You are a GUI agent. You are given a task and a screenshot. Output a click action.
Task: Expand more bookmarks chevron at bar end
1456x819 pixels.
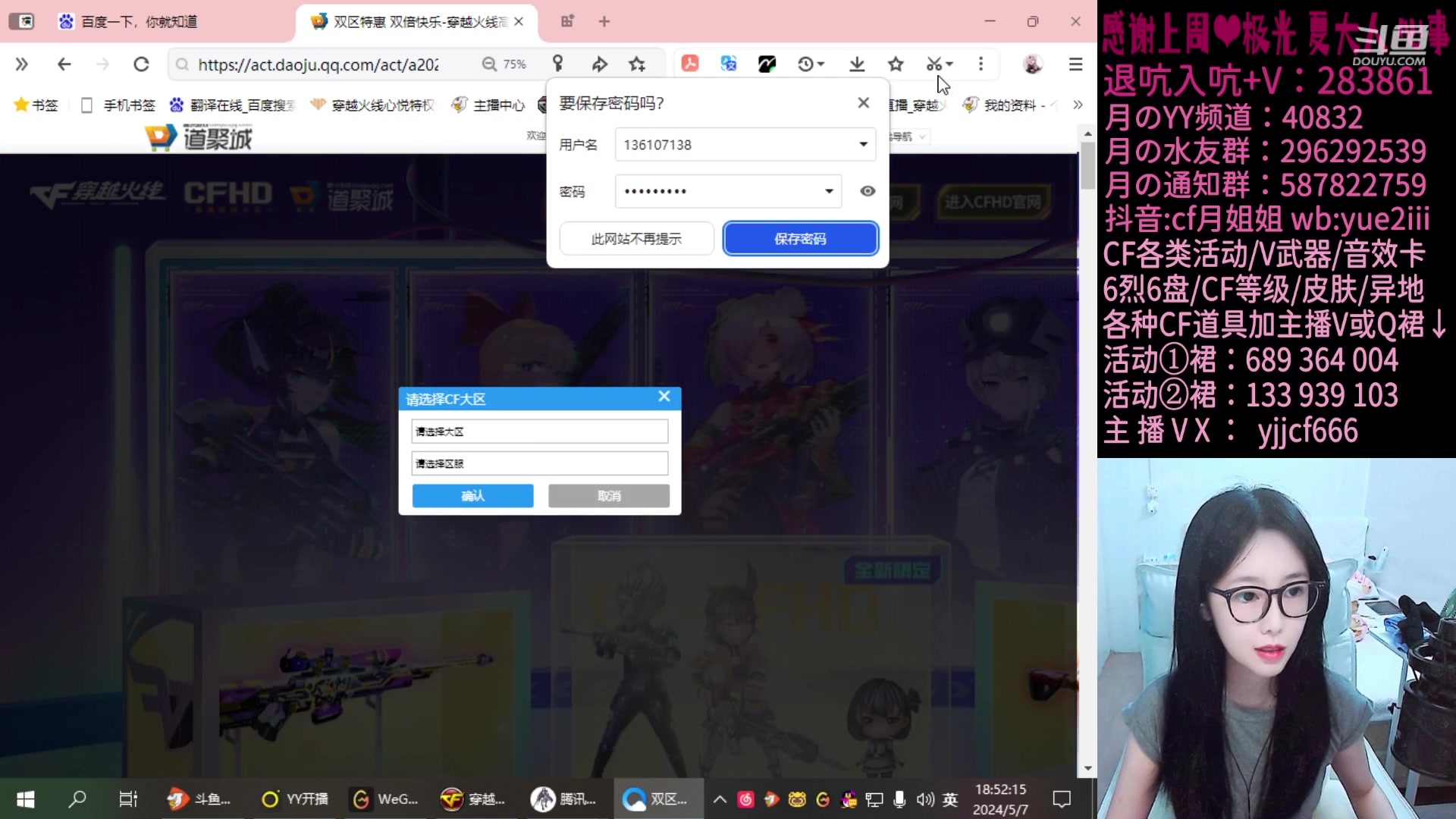[1078, 105]
